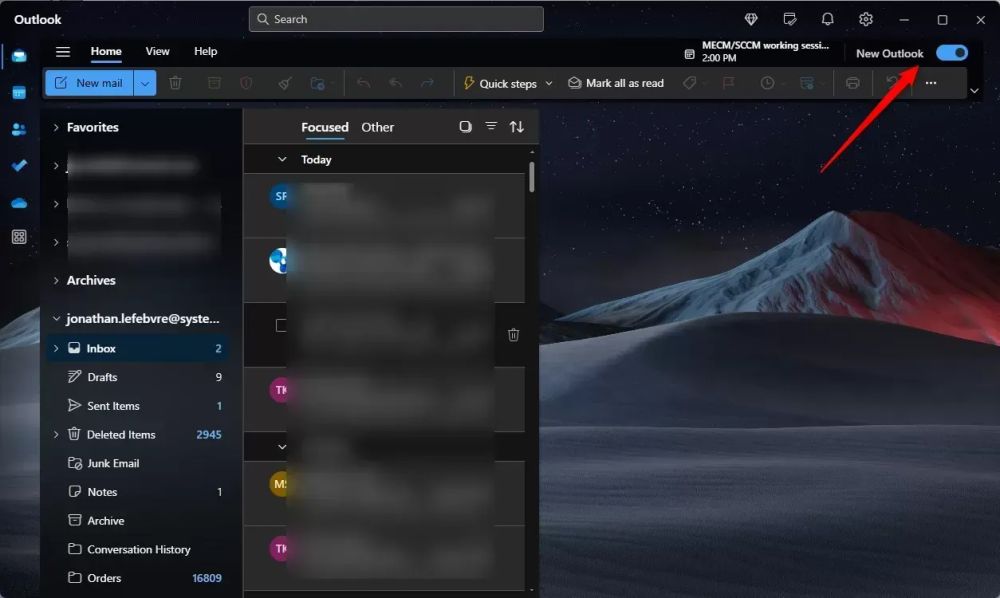The image size is (1000, 598).
Task: Open the Calendar icon in left sidebar
Action: pos(19,93)
